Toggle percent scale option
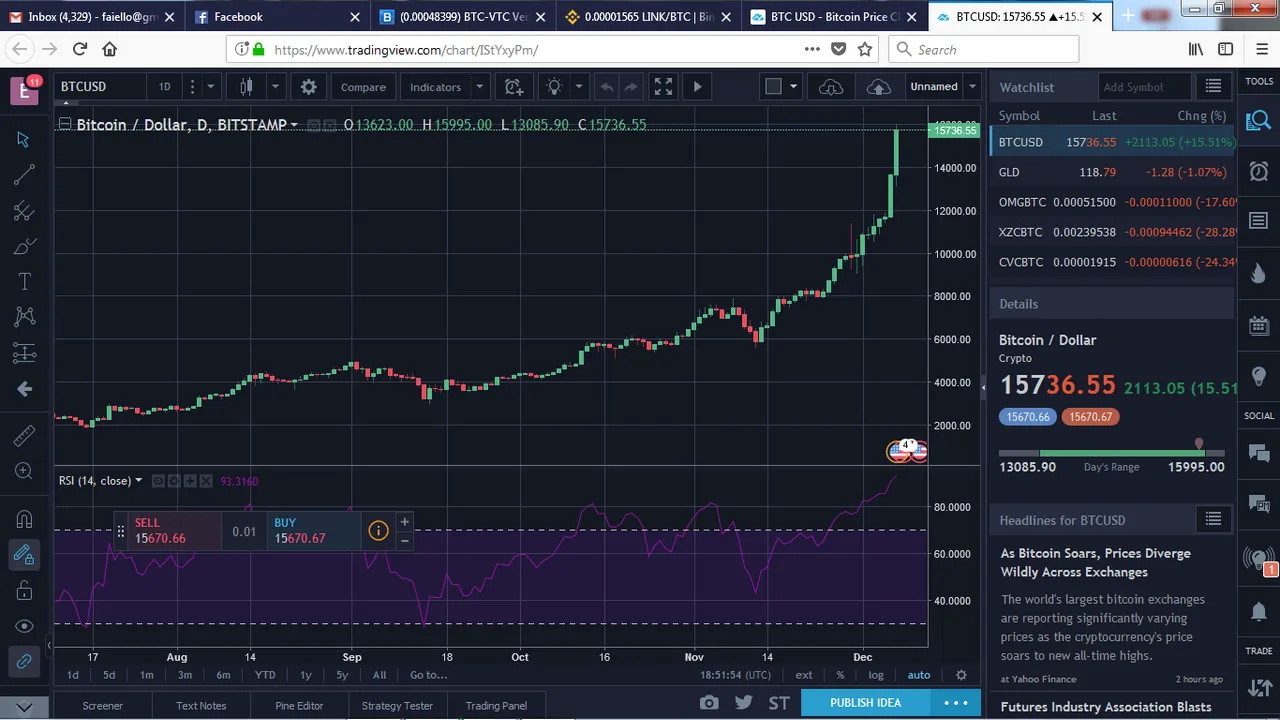Screen dimensions: 1280x720 coord(840,675)
